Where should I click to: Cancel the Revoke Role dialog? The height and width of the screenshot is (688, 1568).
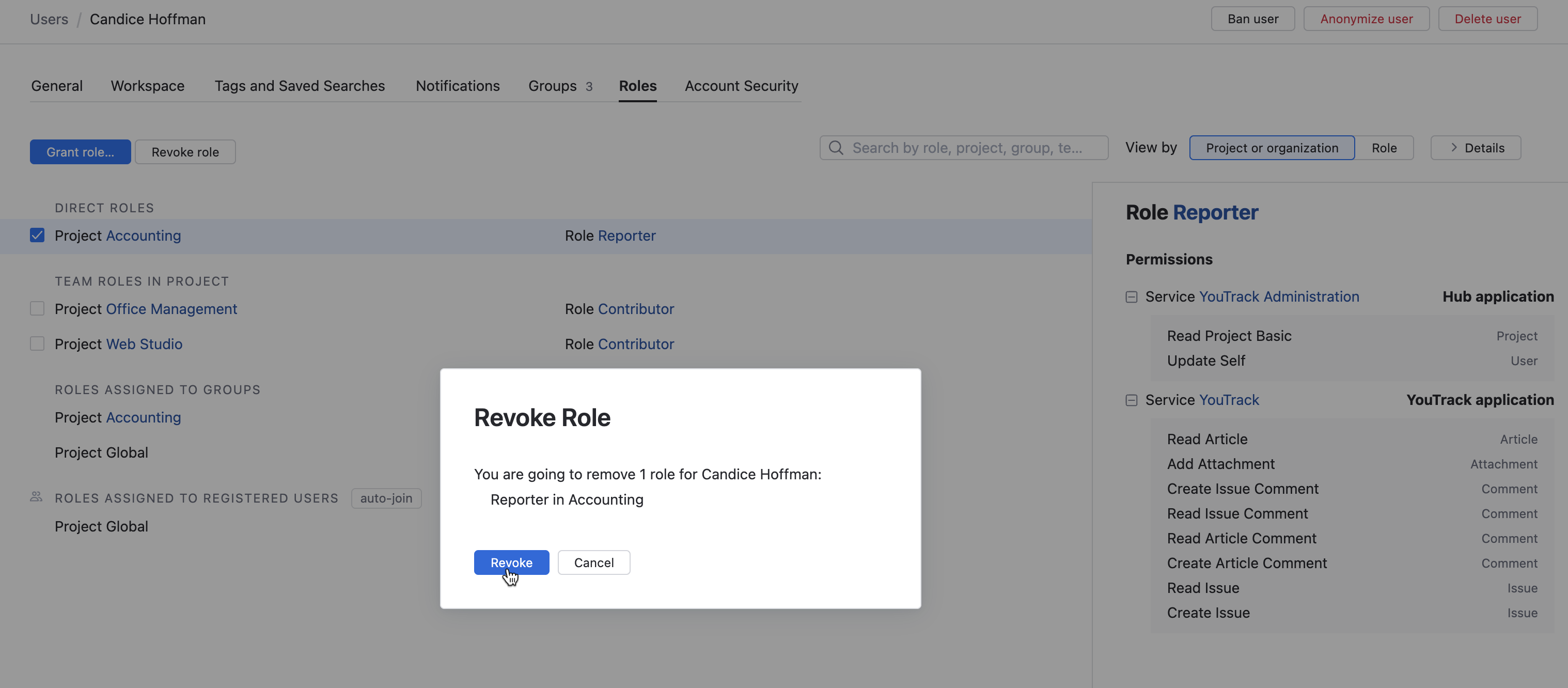click(593, 562)
